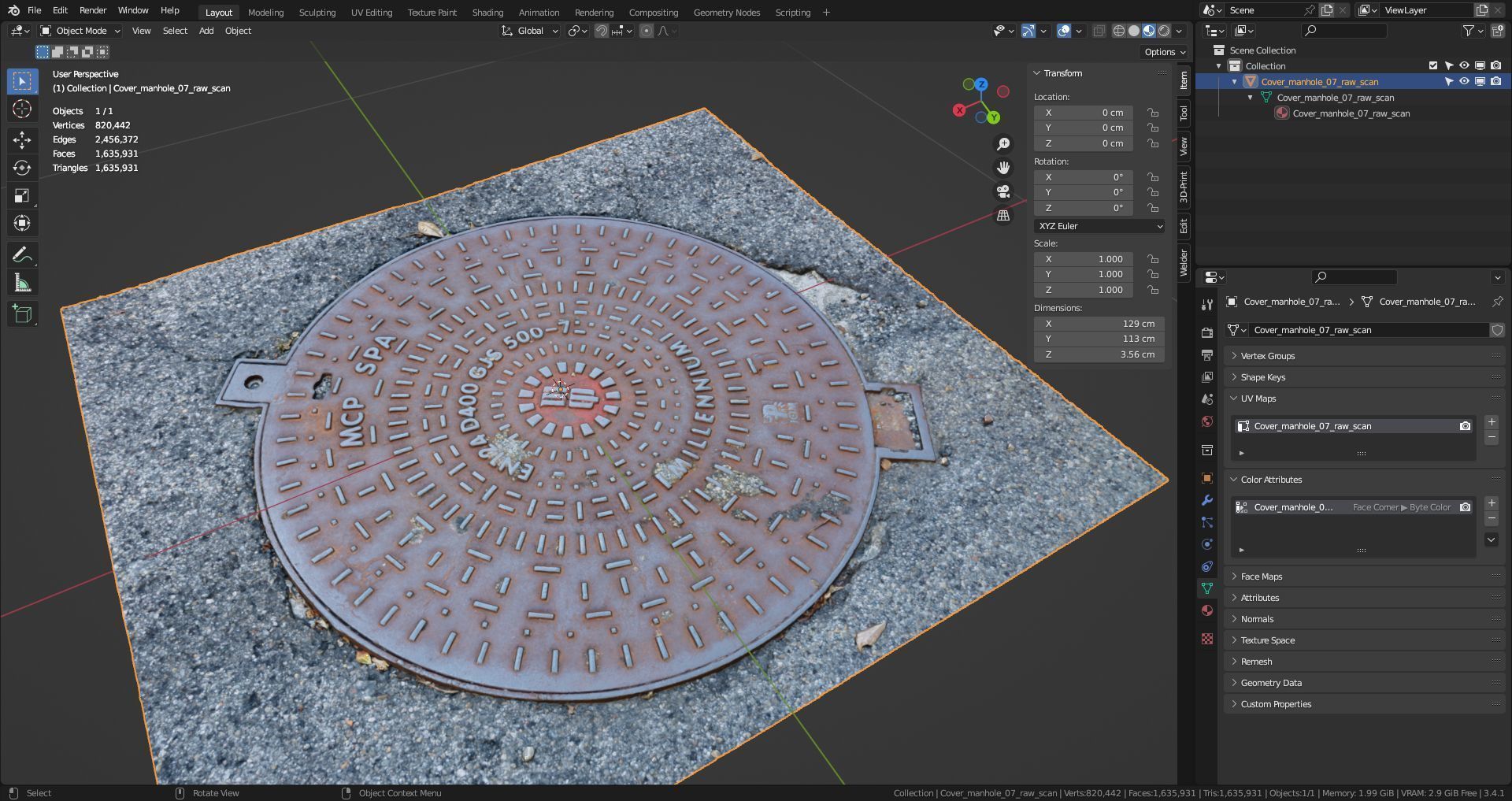Choose the Move tool

click(x=22, y=140)
